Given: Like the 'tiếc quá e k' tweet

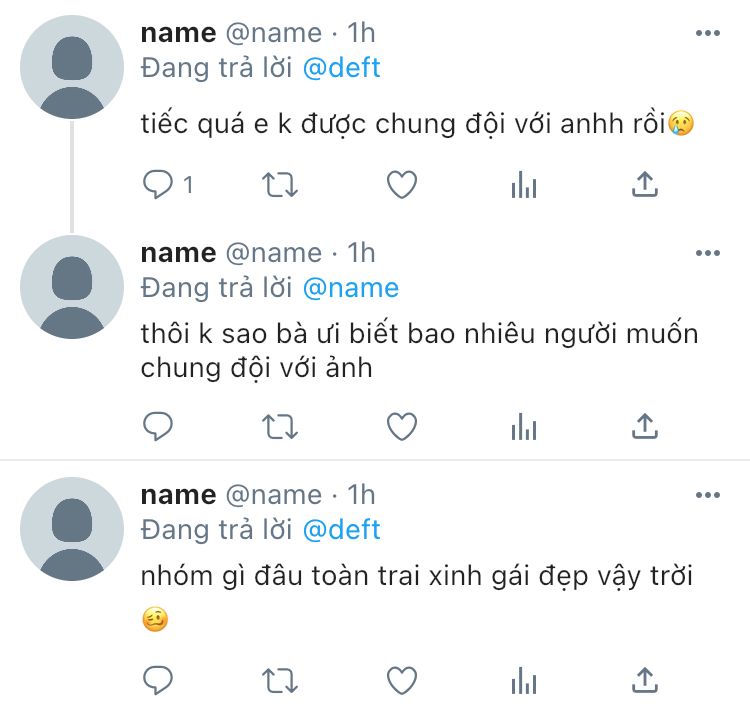Looking at the screenshot, I should [x=401, y=184].
